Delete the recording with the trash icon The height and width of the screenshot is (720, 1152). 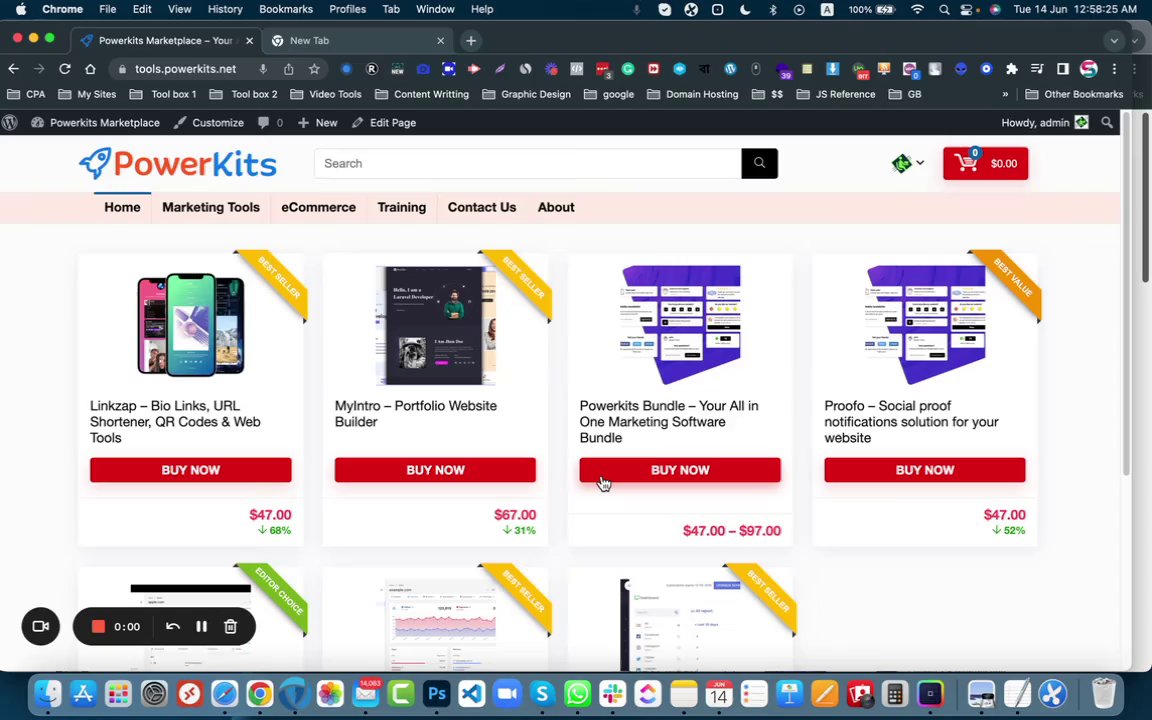point(230,627)
